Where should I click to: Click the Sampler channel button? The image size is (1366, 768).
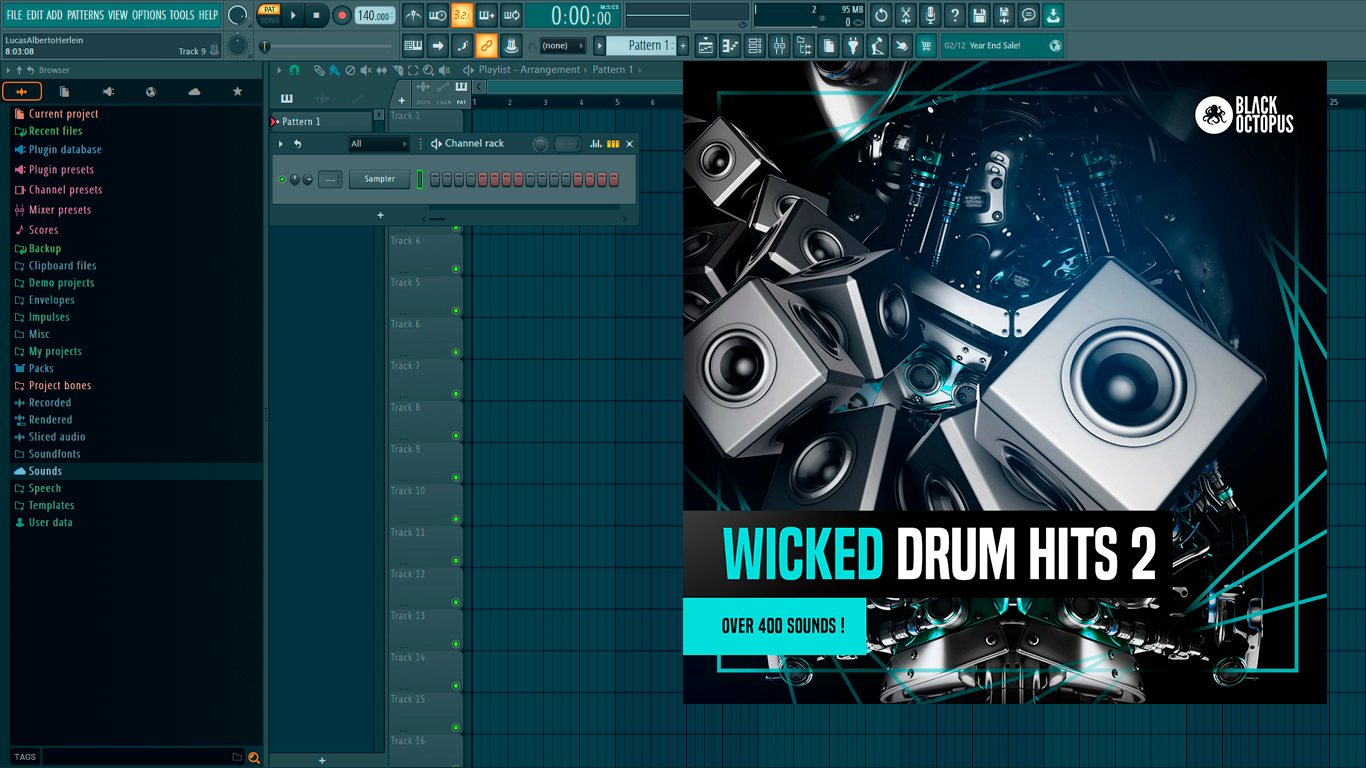[379, 179]
